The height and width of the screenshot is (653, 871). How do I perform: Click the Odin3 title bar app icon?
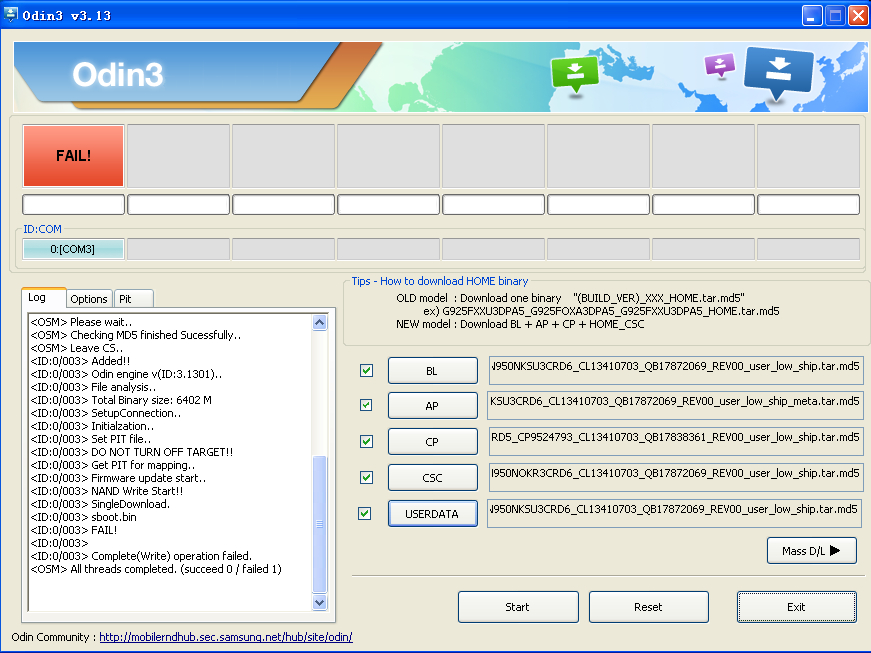[10, 15]
